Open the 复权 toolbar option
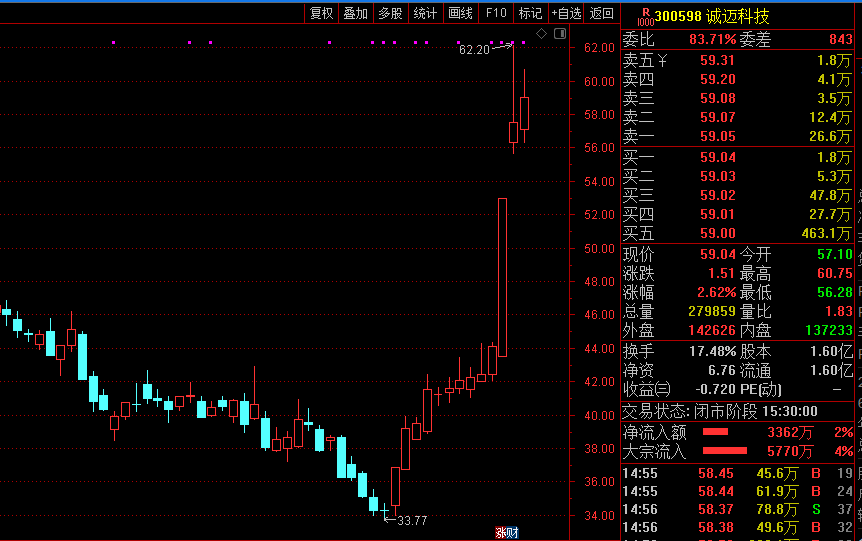 pos(322,13)
